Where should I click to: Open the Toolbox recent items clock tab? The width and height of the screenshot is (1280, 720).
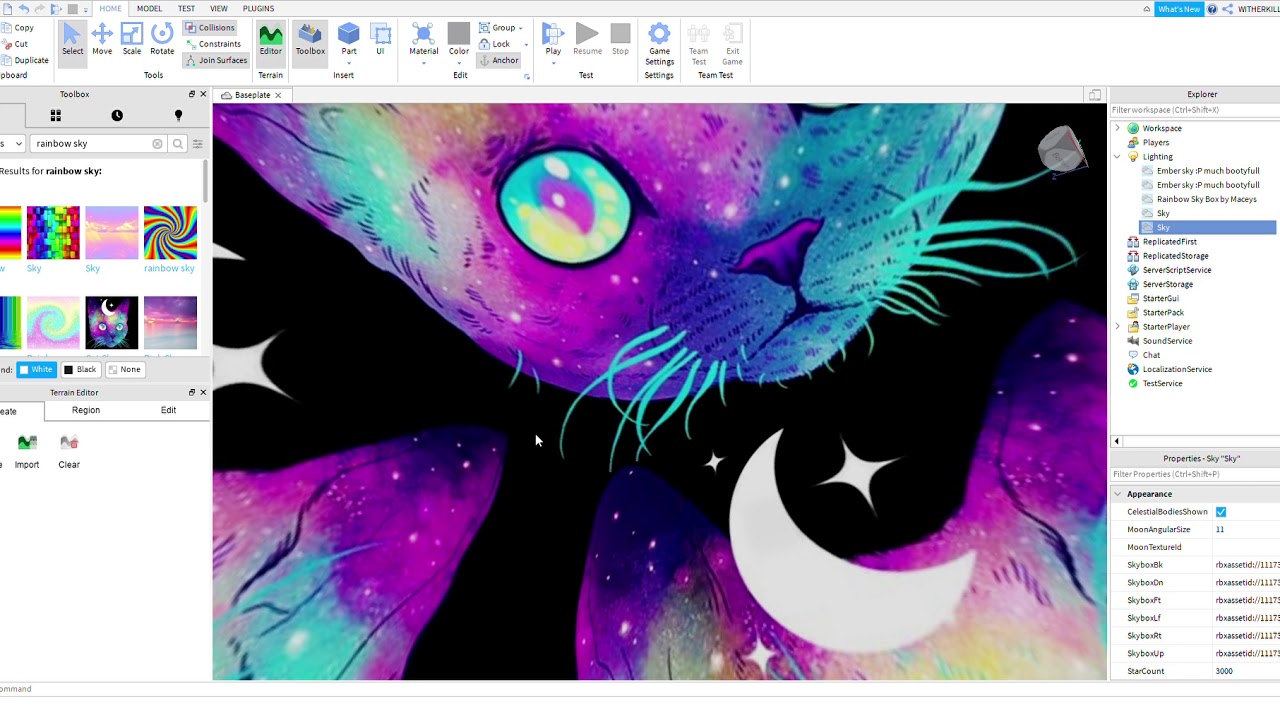pos(117,116)
